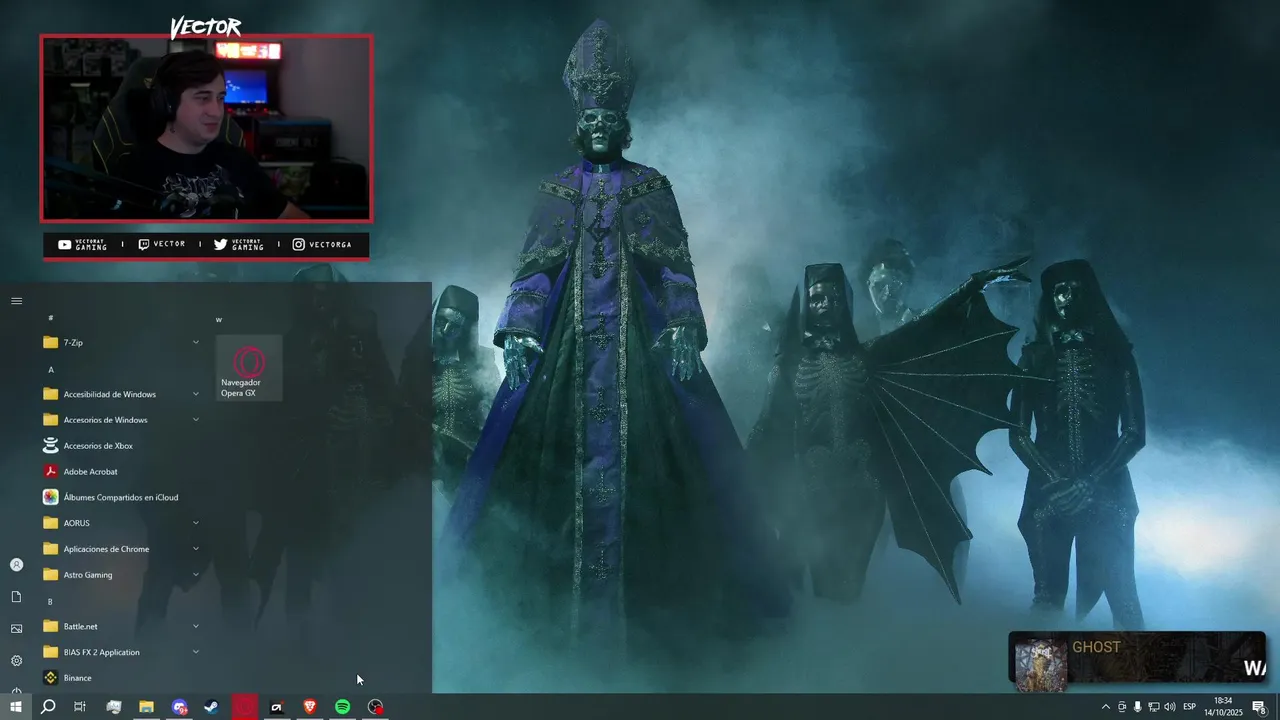This screenshot has width=1280, height=720.
Task: Expand Aplicaciones de Chrome folder
Action: 121,549
